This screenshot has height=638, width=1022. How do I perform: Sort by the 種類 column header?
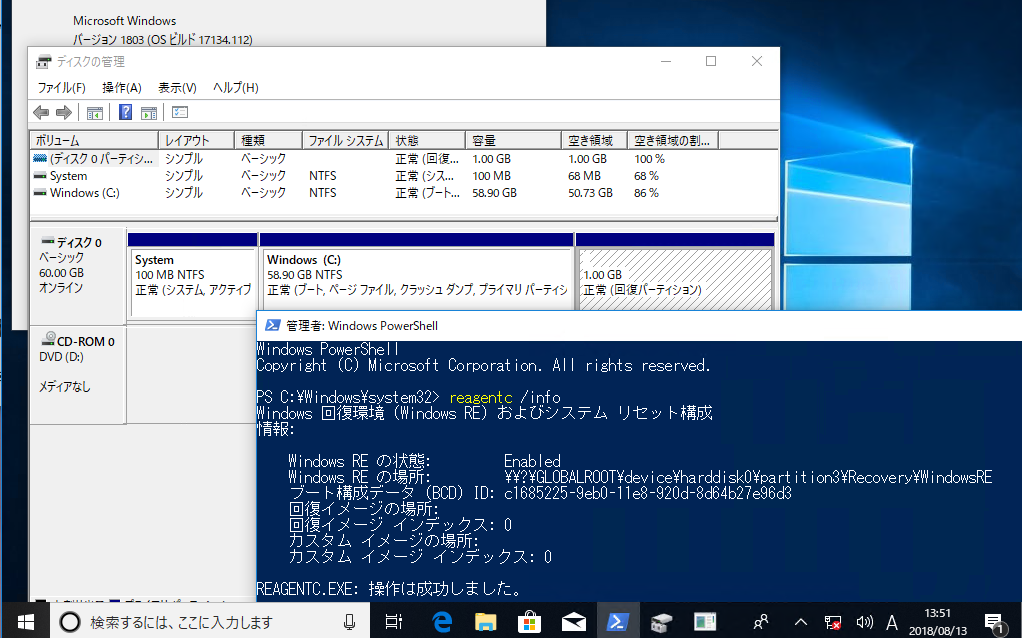pos(268,140)
